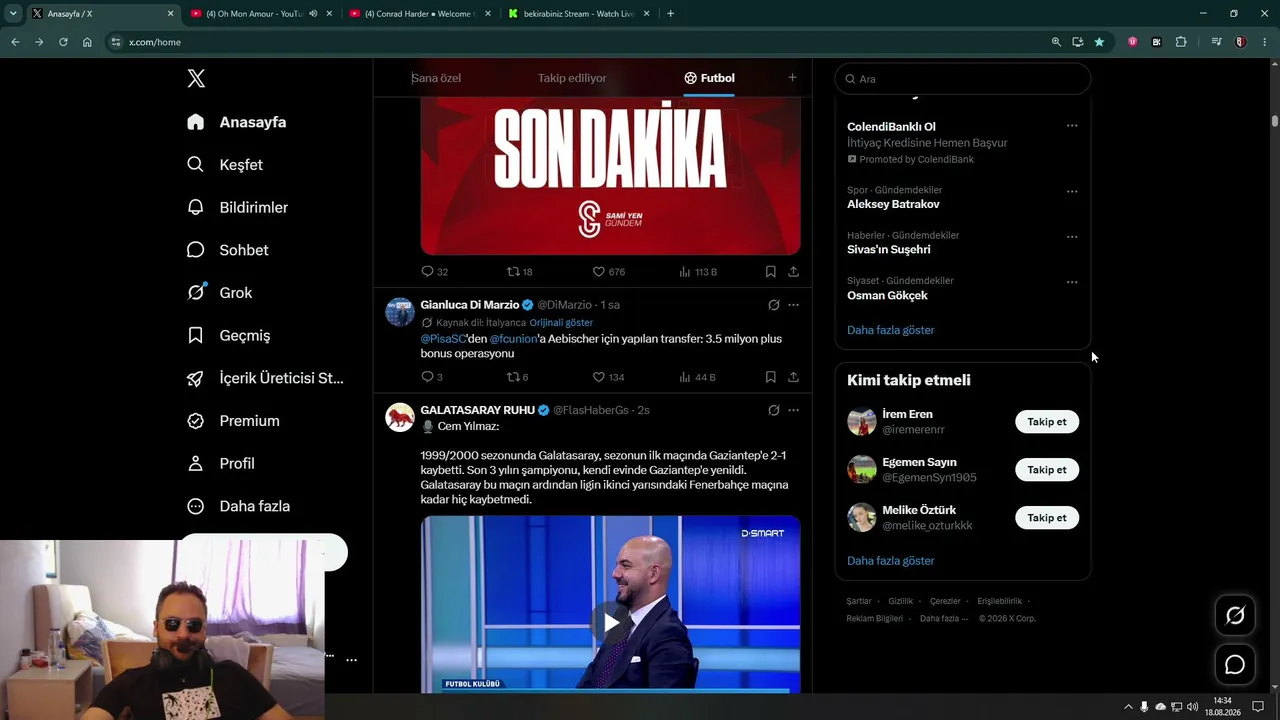Open the @PisaSC mention link

coord(444,339)
